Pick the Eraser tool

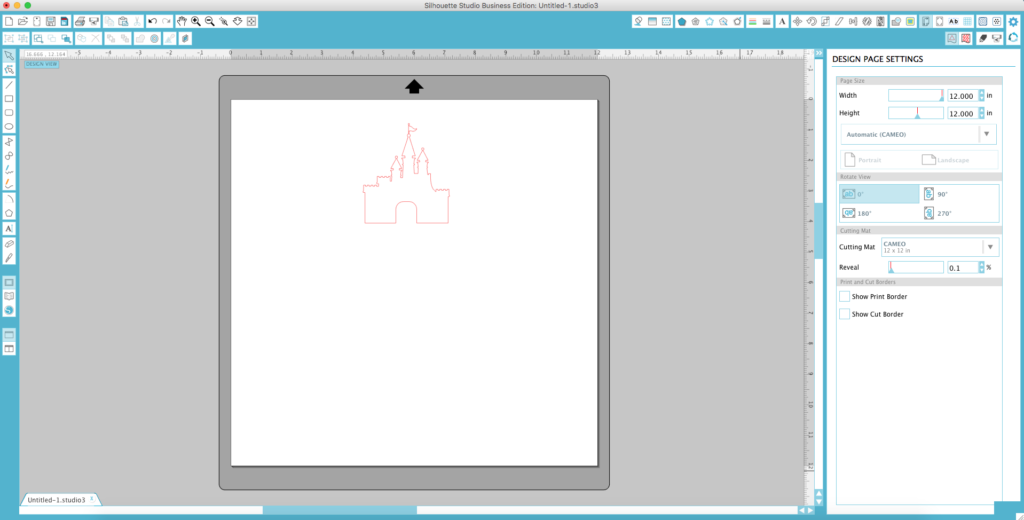9,243
